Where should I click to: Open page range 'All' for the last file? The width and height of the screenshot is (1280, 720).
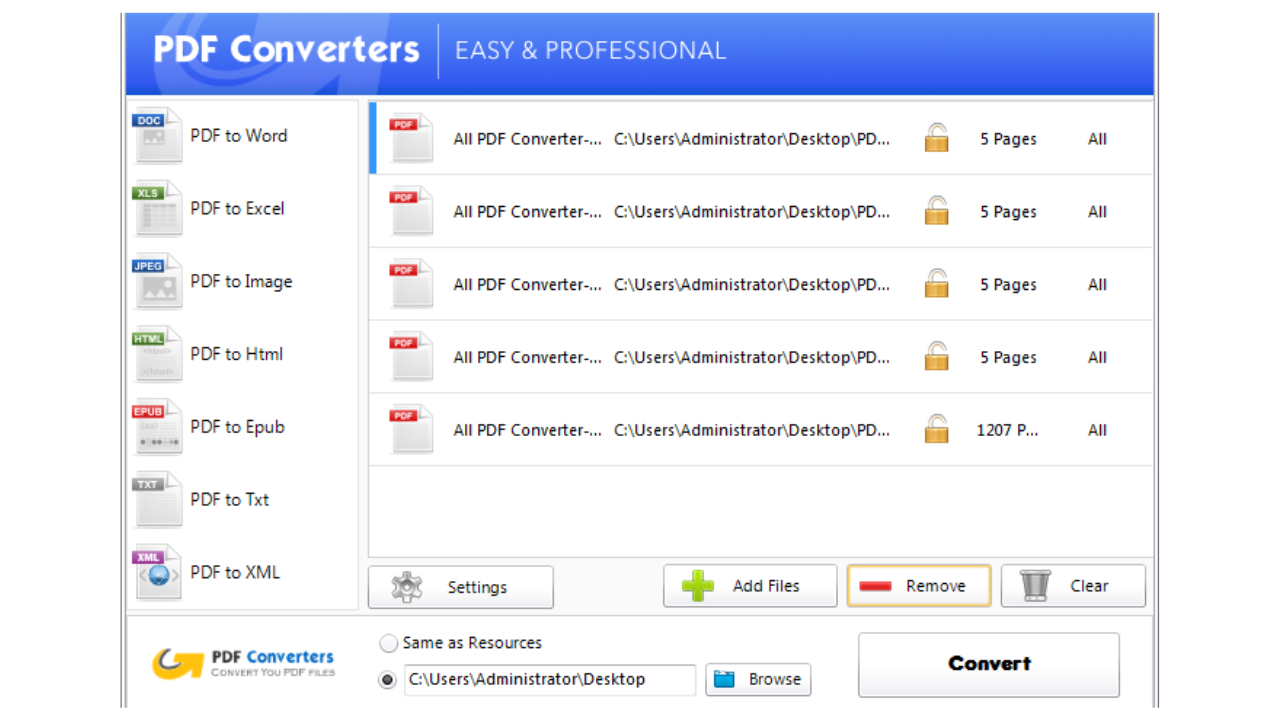pos(1097,430)
